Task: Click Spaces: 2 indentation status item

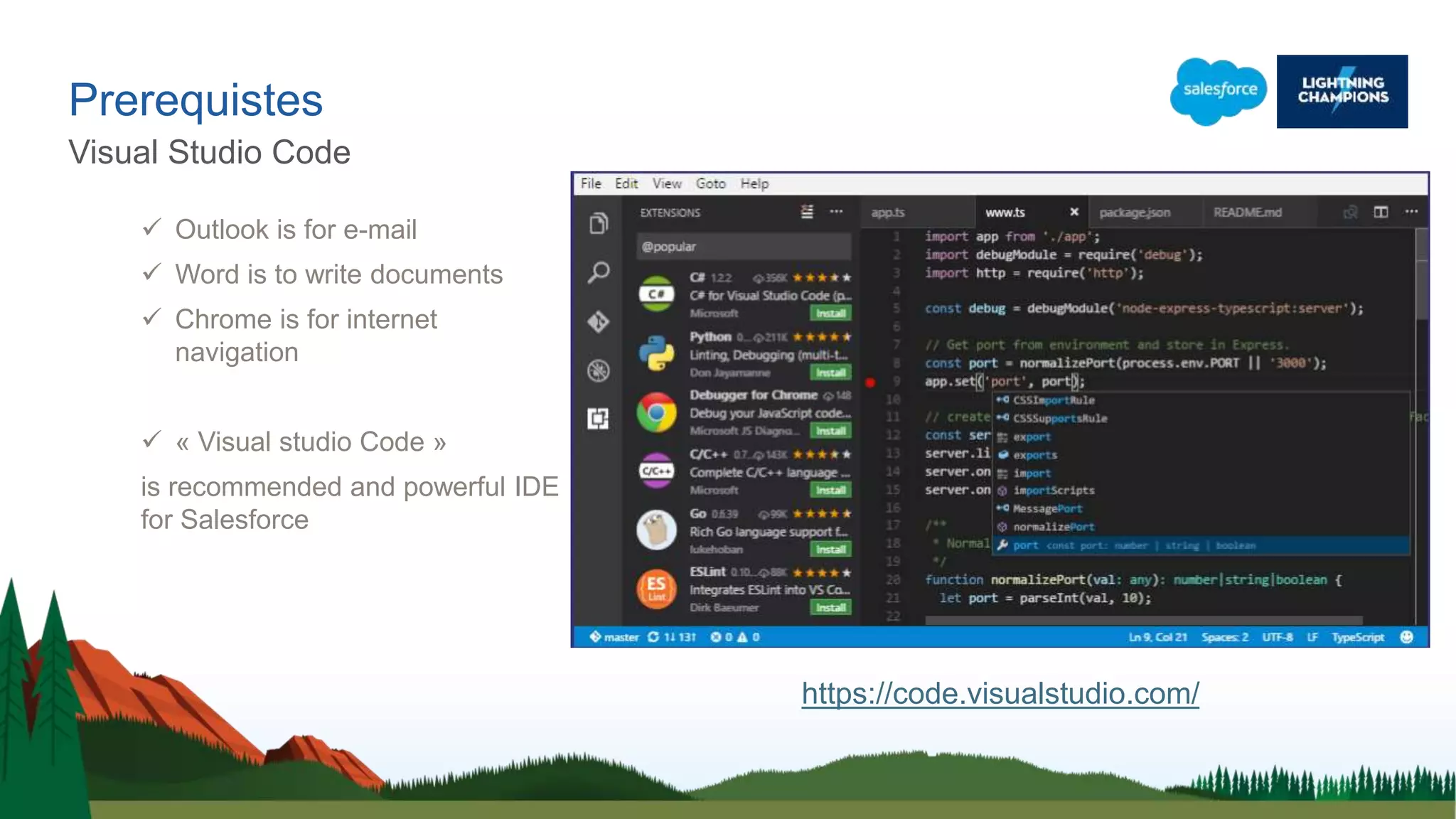Action: pos(1225,637)
